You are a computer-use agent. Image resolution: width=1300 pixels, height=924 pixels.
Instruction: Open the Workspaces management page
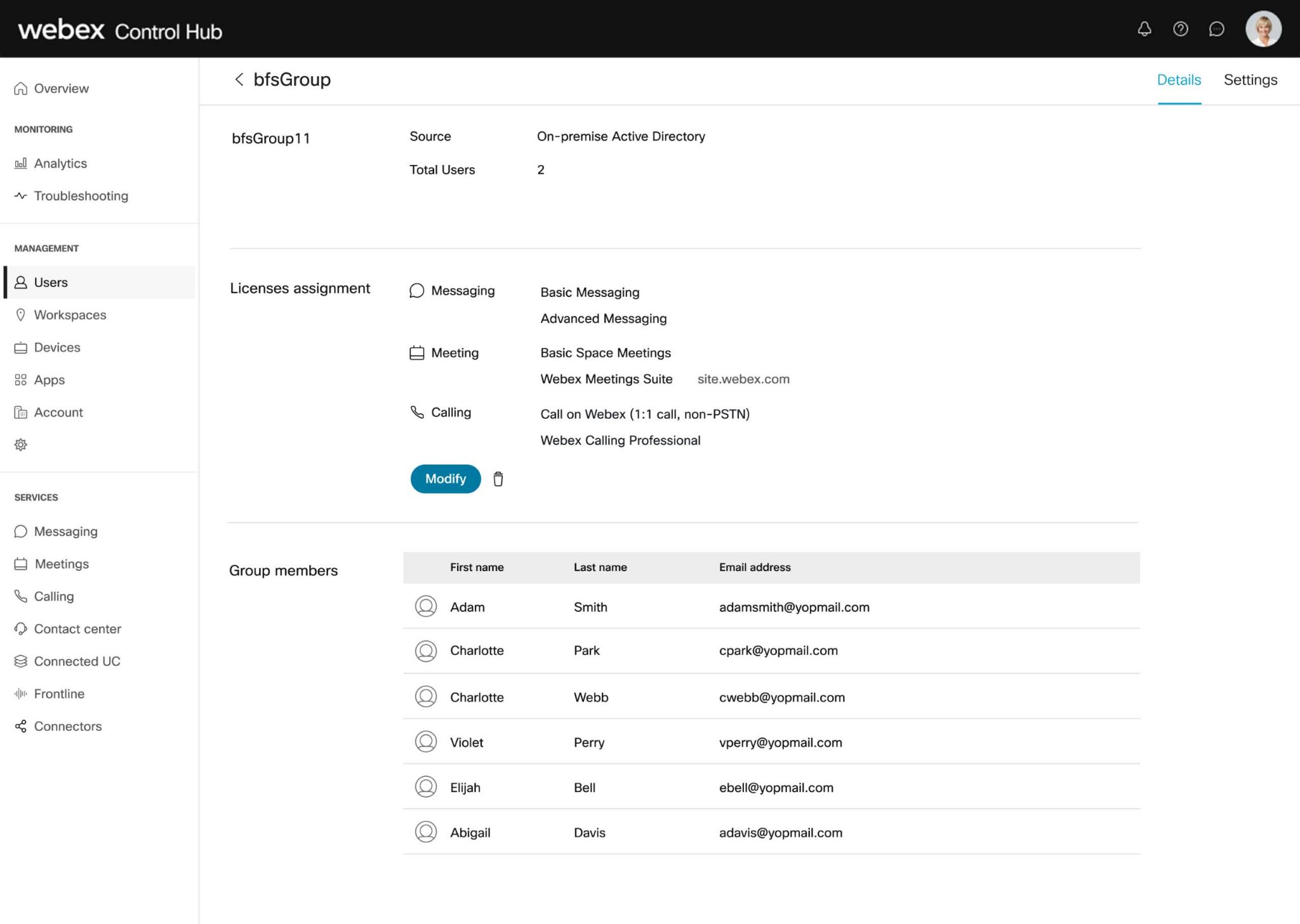tap(70, 315)
